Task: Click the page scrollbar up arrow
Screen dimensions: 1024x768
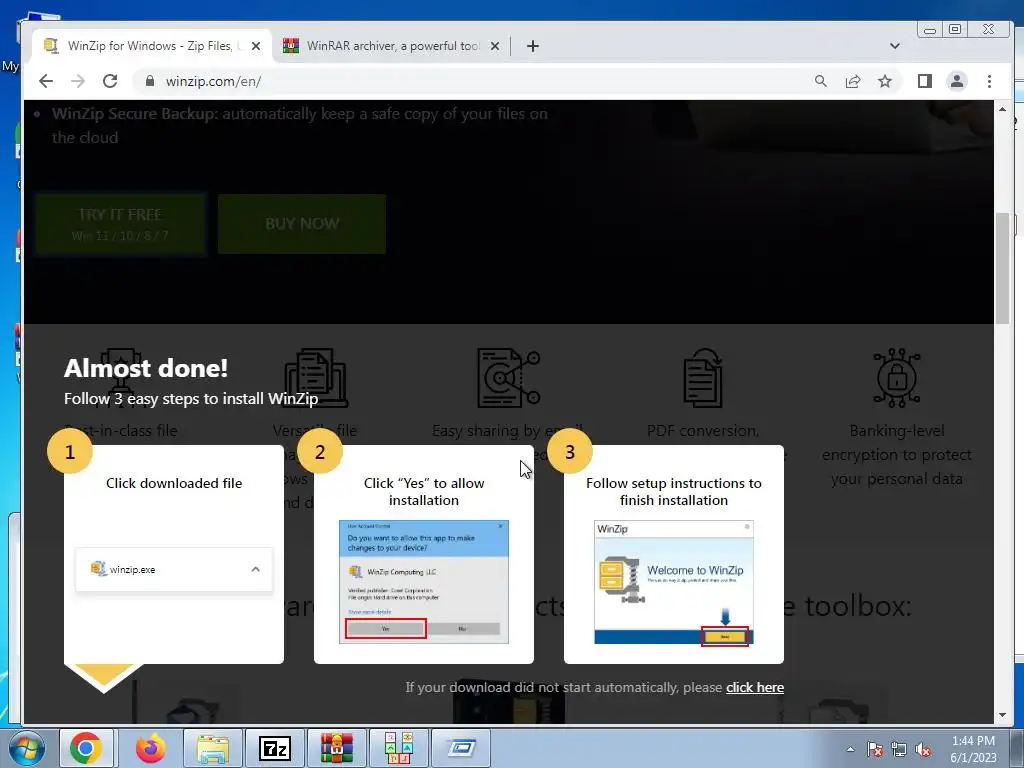Action: (x=1002, y=109)
